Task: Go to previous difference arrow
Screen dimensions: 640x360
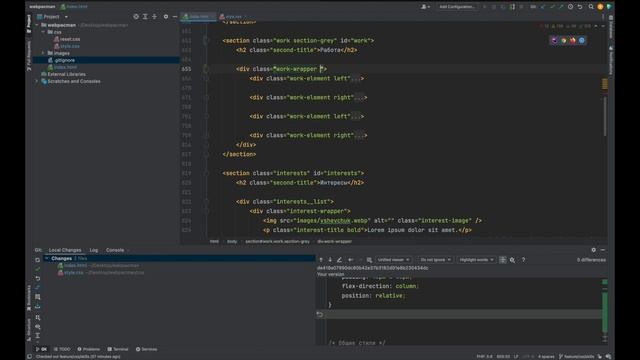Action: pyautogui.click(x=321, y=260)
